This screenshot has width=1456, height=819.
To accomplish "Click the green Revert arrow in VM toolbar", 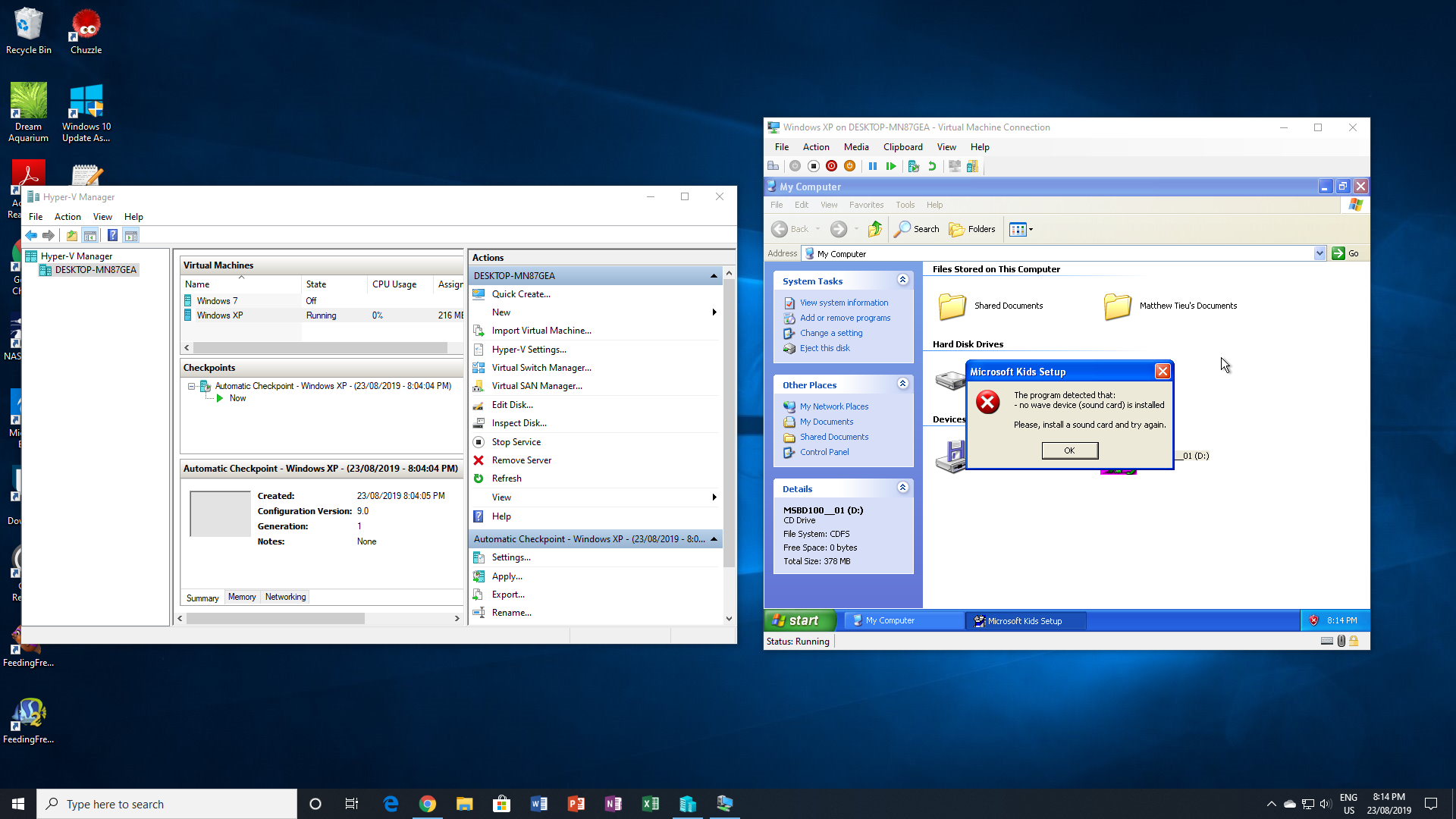I will [x=932, y=166].
